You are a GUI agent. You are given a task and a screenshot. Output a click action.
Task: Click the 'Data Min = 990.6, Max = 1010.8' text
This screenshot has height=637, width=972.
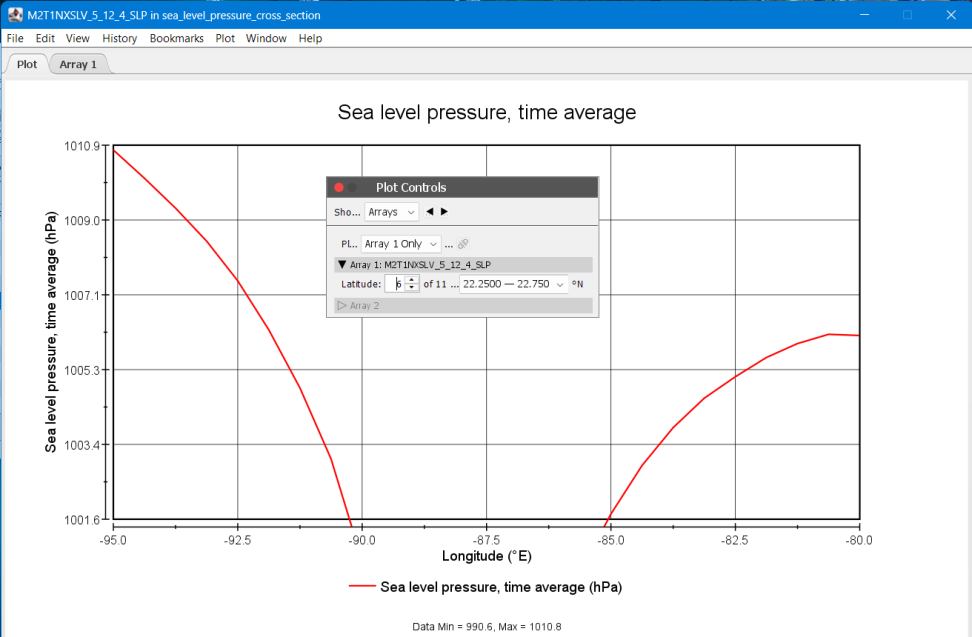(487, 626)
